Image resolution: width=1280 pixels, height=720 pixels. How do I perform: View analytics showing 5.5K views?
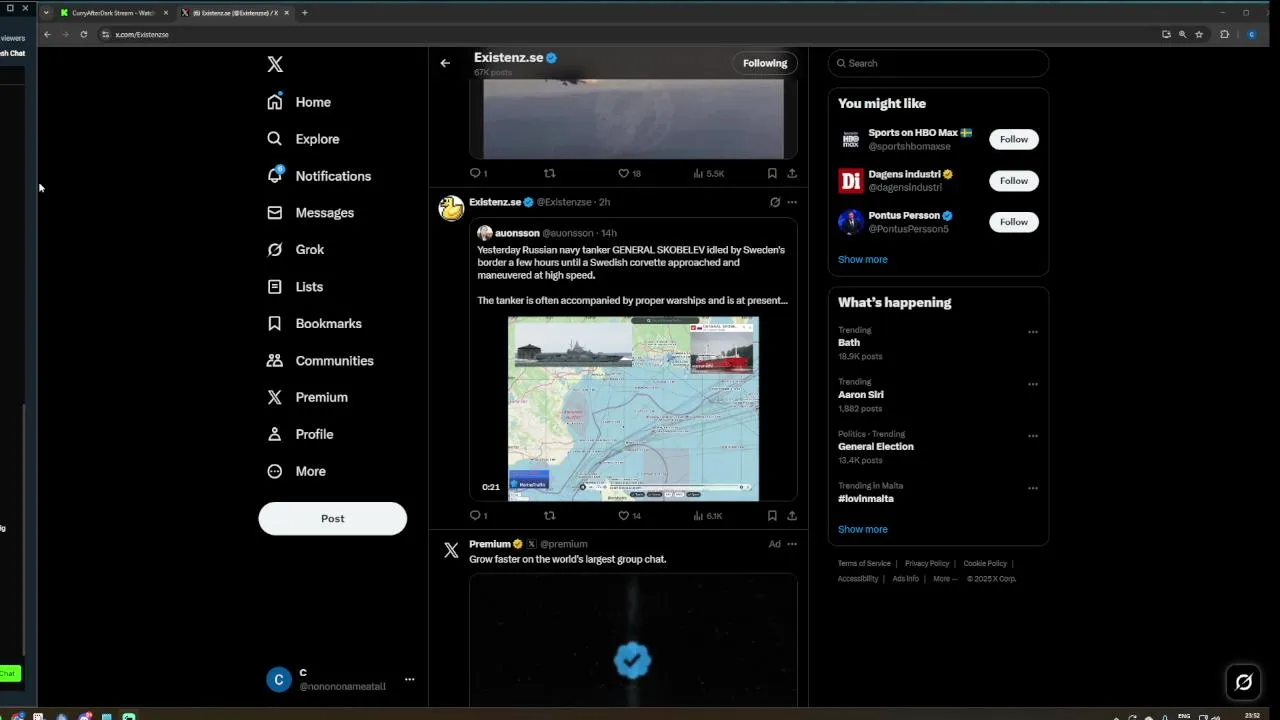click(708, 174)
